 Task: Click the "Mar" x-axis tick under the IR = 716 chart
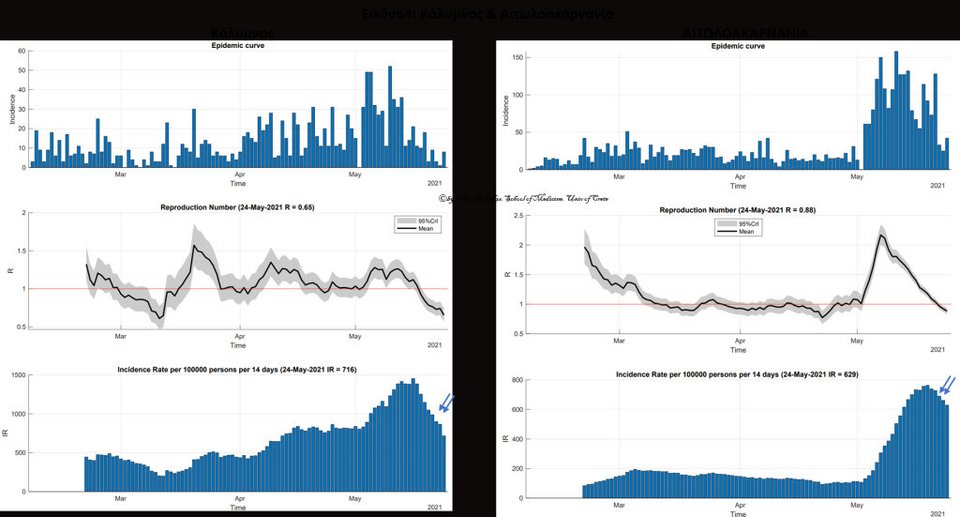tap(121, 499)
